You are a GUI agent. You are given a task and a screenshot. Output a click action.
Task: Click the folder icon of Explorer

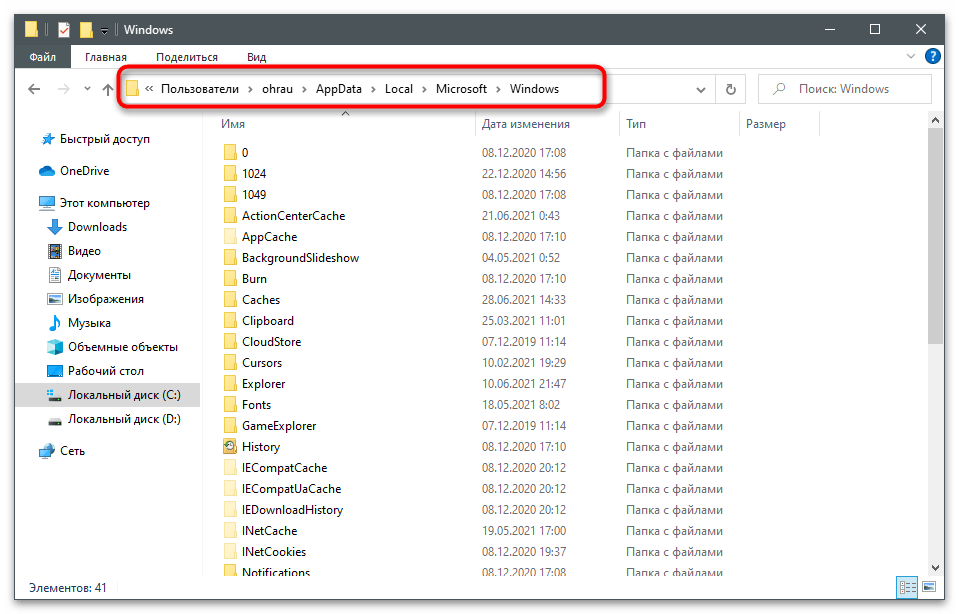tap(230, 383)
